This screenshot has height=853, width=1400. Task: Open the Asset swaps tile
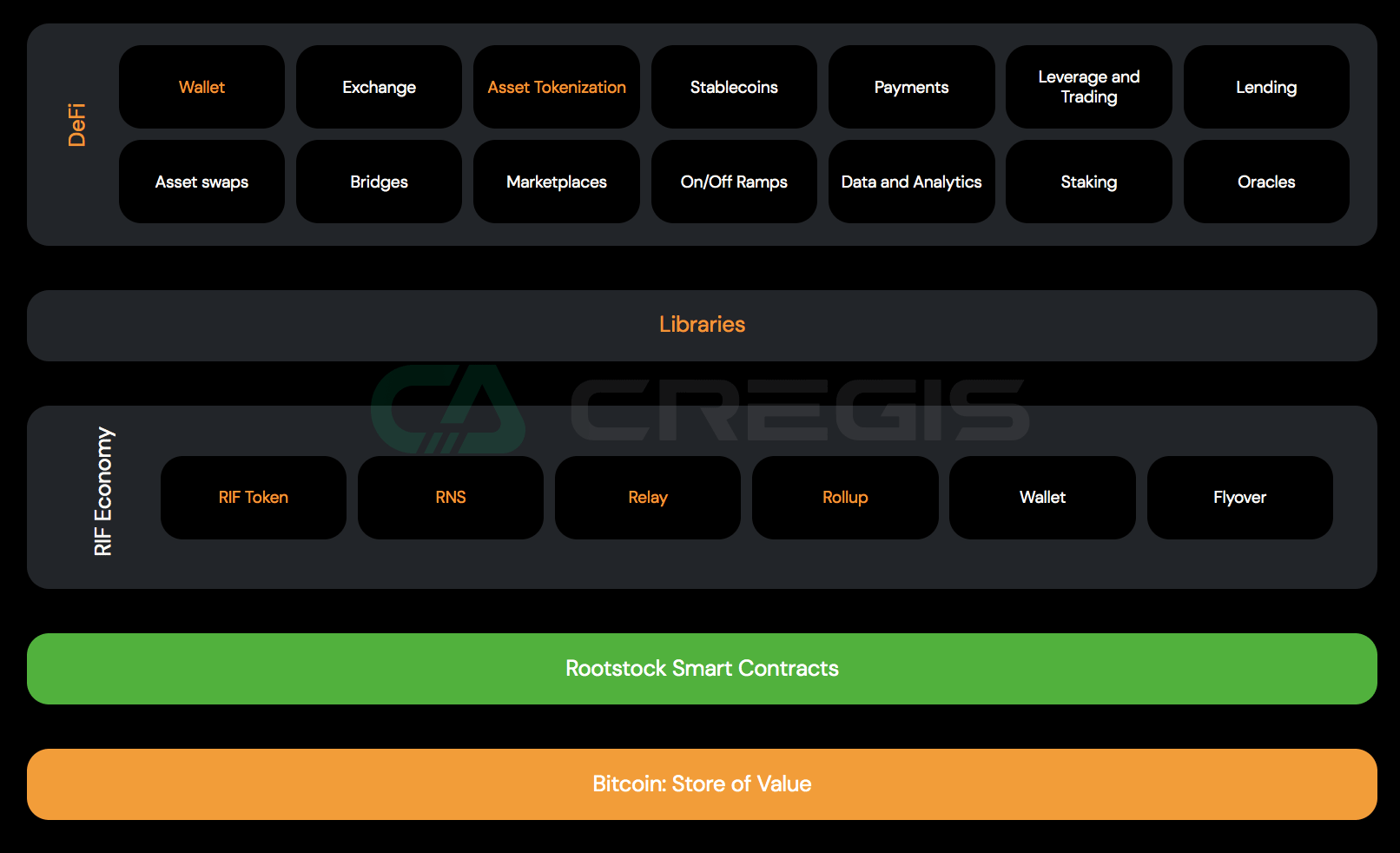click(x=201, y=182)
